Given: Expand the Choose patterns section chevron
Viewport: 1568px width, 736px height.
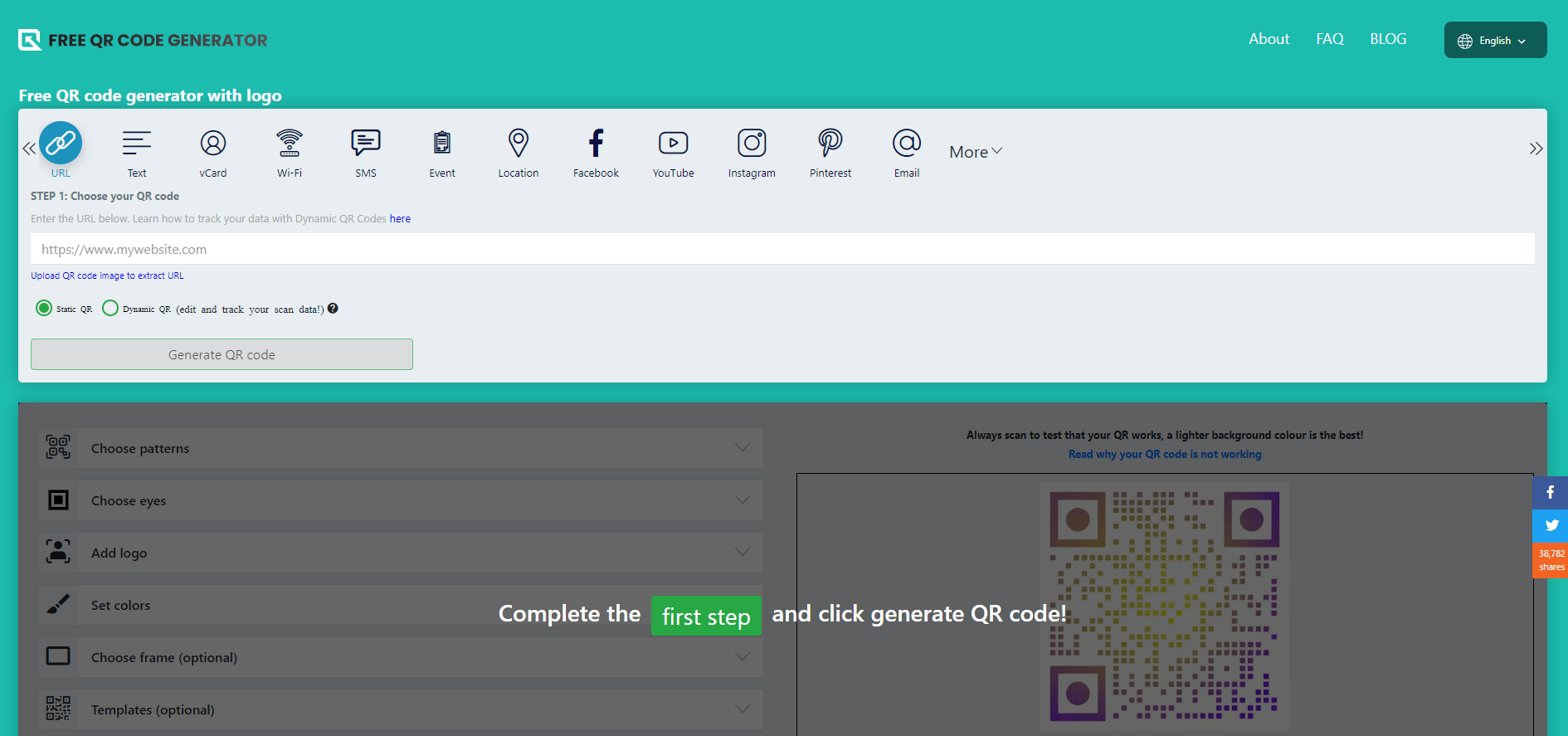Looking at the screenshot, I should click(743, 447).
